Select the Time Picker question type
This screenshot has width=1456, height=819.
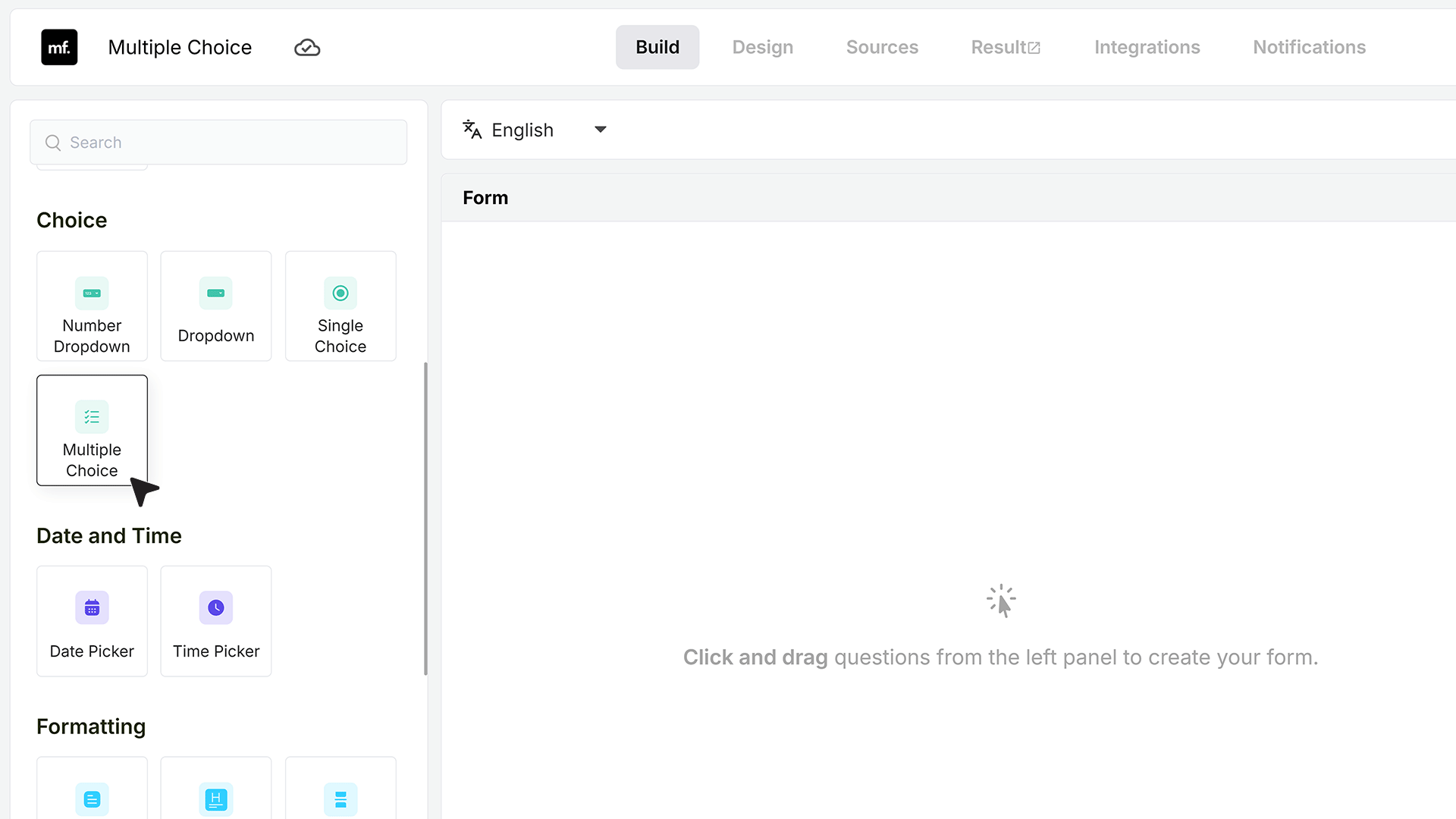click(216, 621)
